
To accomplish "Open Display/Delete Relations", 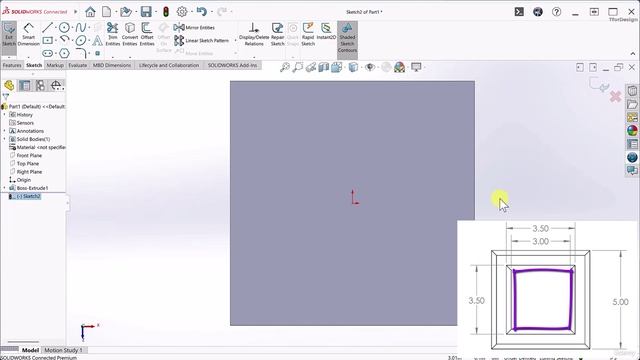I will point(254,35).
